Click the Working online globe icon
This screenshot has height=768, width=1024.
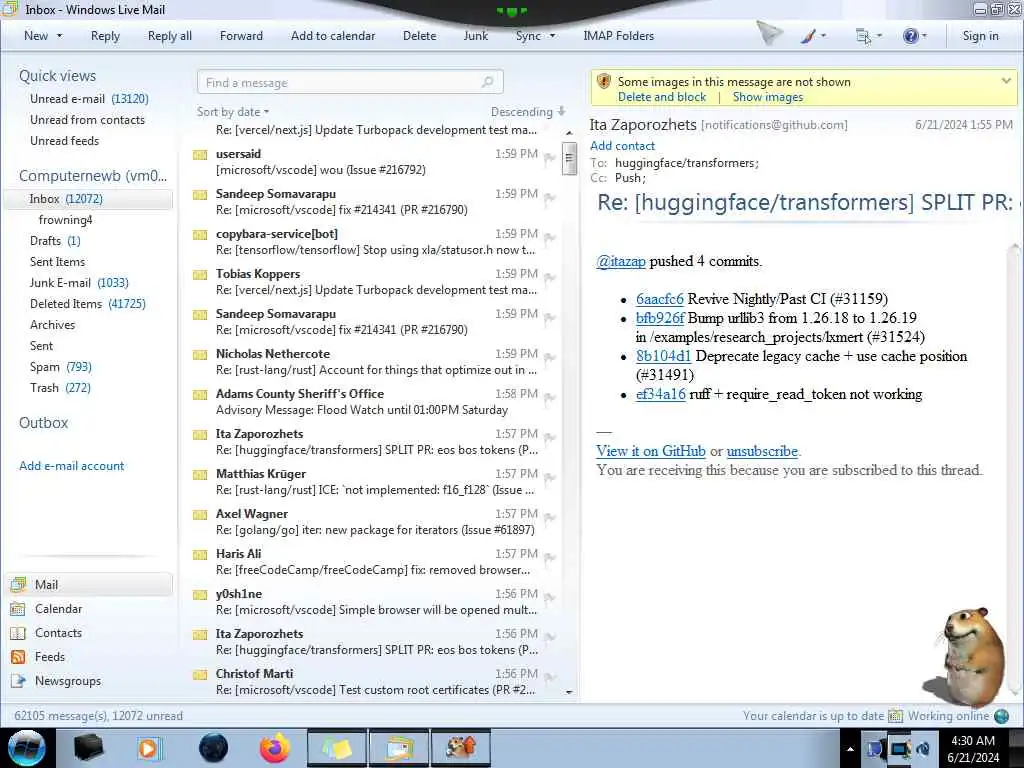(x=1001, y=716)
